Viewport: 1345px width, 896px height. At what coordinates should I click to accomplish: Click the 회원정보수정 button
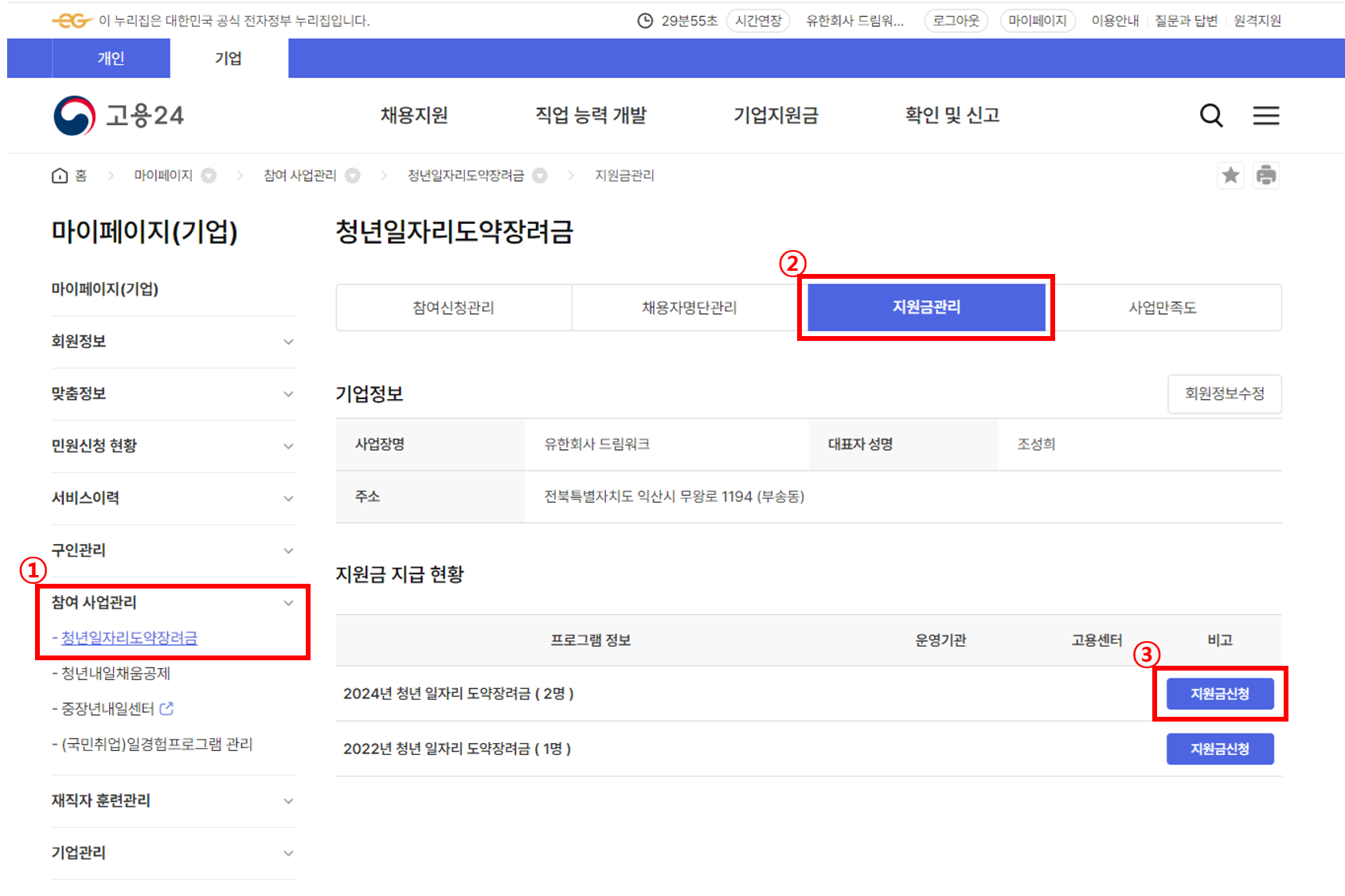point(1225,393)
